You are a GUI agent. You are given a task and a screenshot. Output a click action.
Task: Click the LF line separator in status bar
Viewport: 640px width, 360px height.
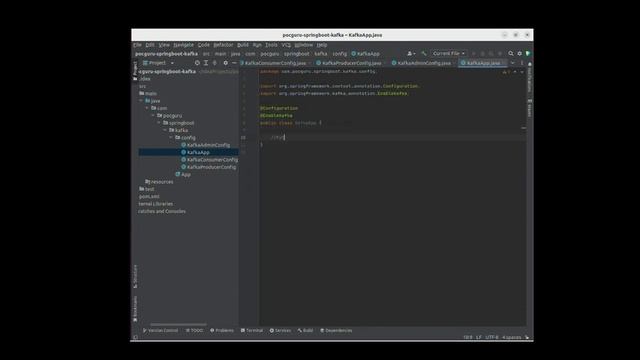point(479,337)
